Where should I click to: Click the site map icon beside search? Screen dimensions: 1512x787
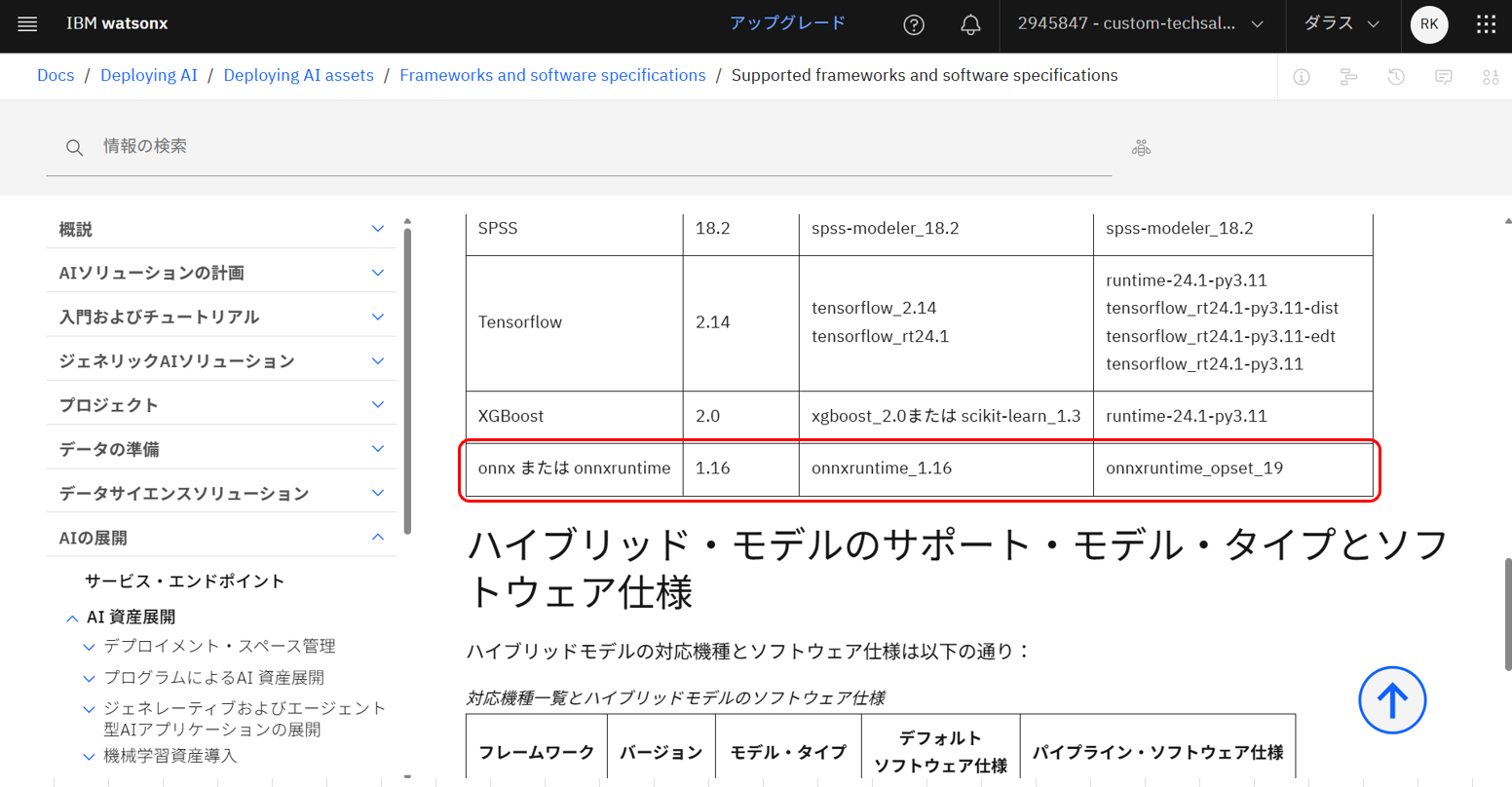[1142, 148]
